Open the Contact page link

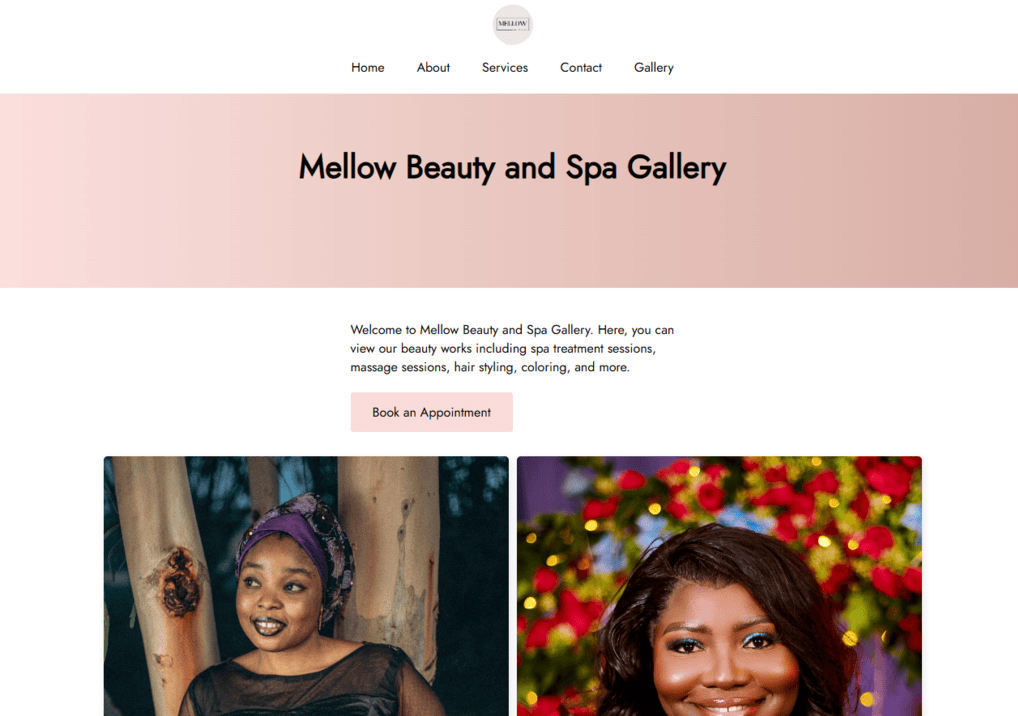click(x=580, y=68)
